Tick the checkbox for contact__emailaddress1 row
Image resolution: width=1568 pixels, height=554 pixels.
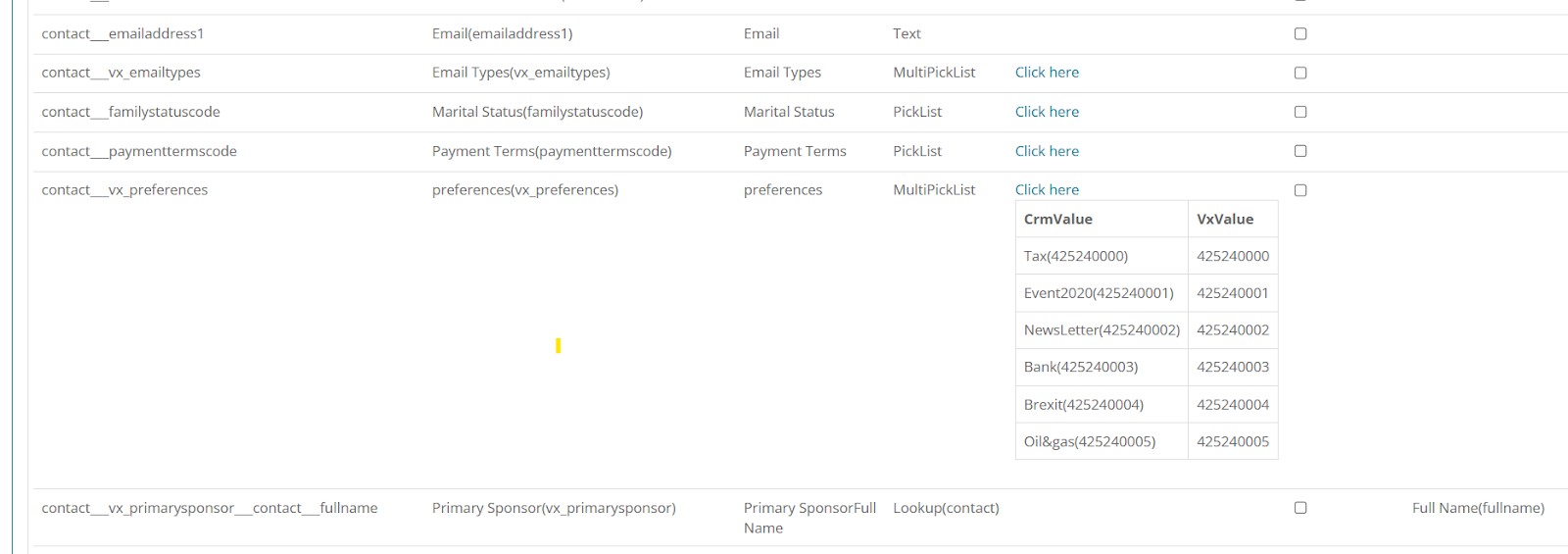1300,33
